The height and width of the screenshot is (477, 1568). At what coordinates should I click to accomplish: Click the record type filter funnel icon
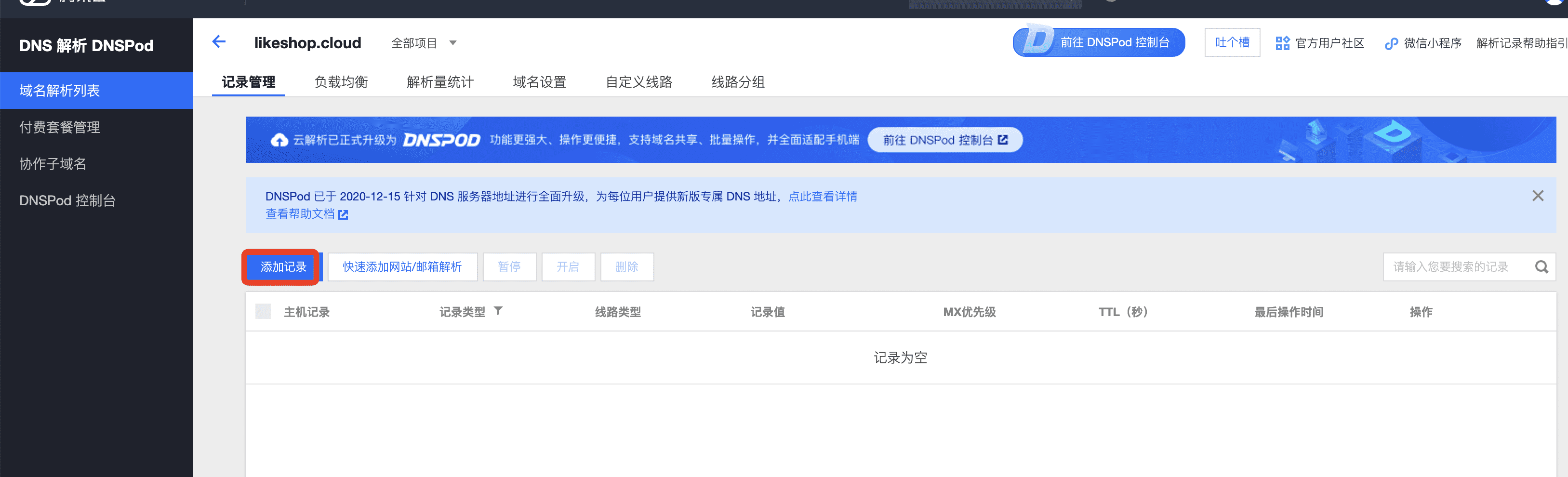coord(498,311)
